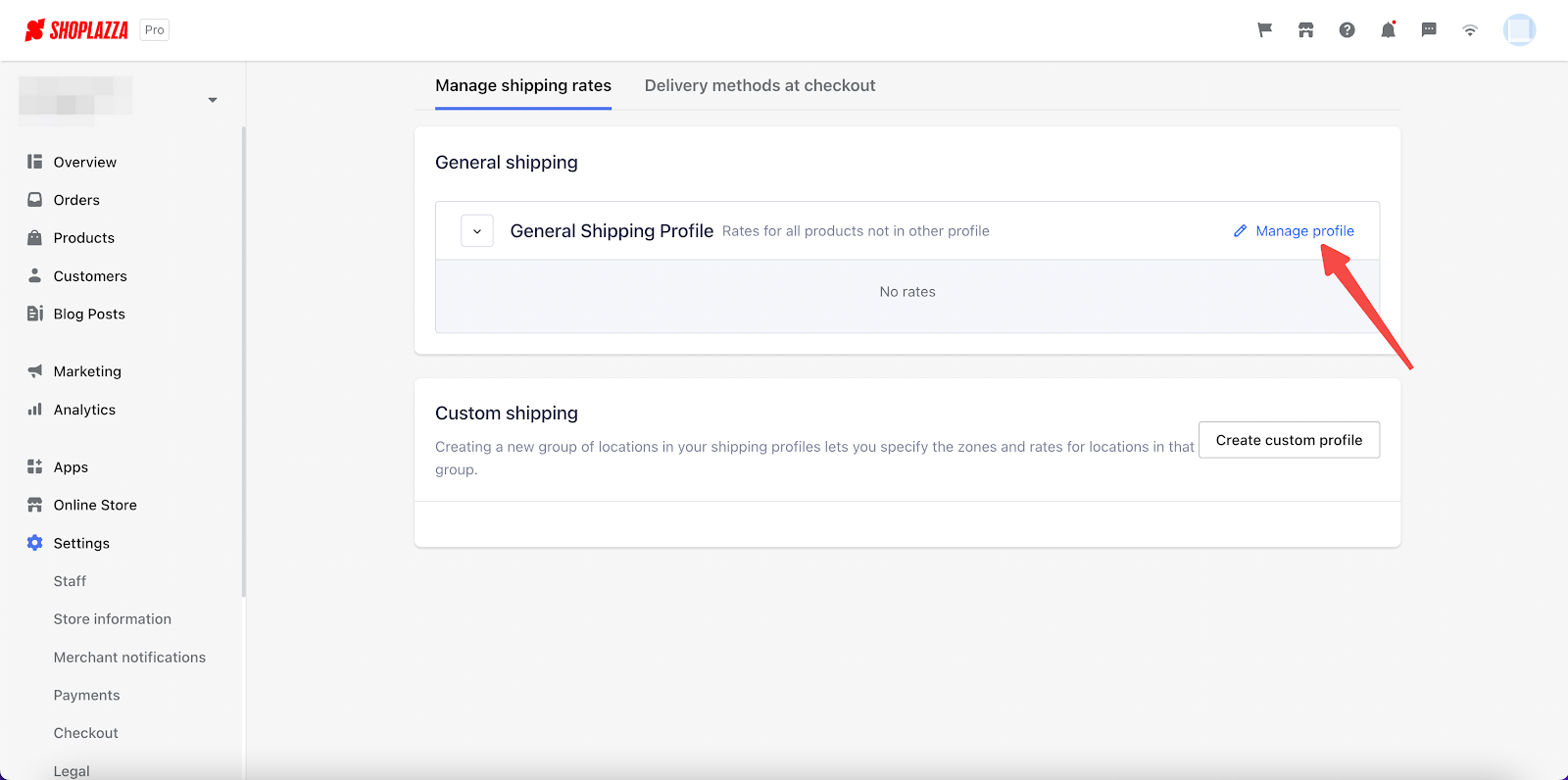
Task: Expand the store selector dropdown arrow
Action: pyautogui.click(x=213, y=100)
